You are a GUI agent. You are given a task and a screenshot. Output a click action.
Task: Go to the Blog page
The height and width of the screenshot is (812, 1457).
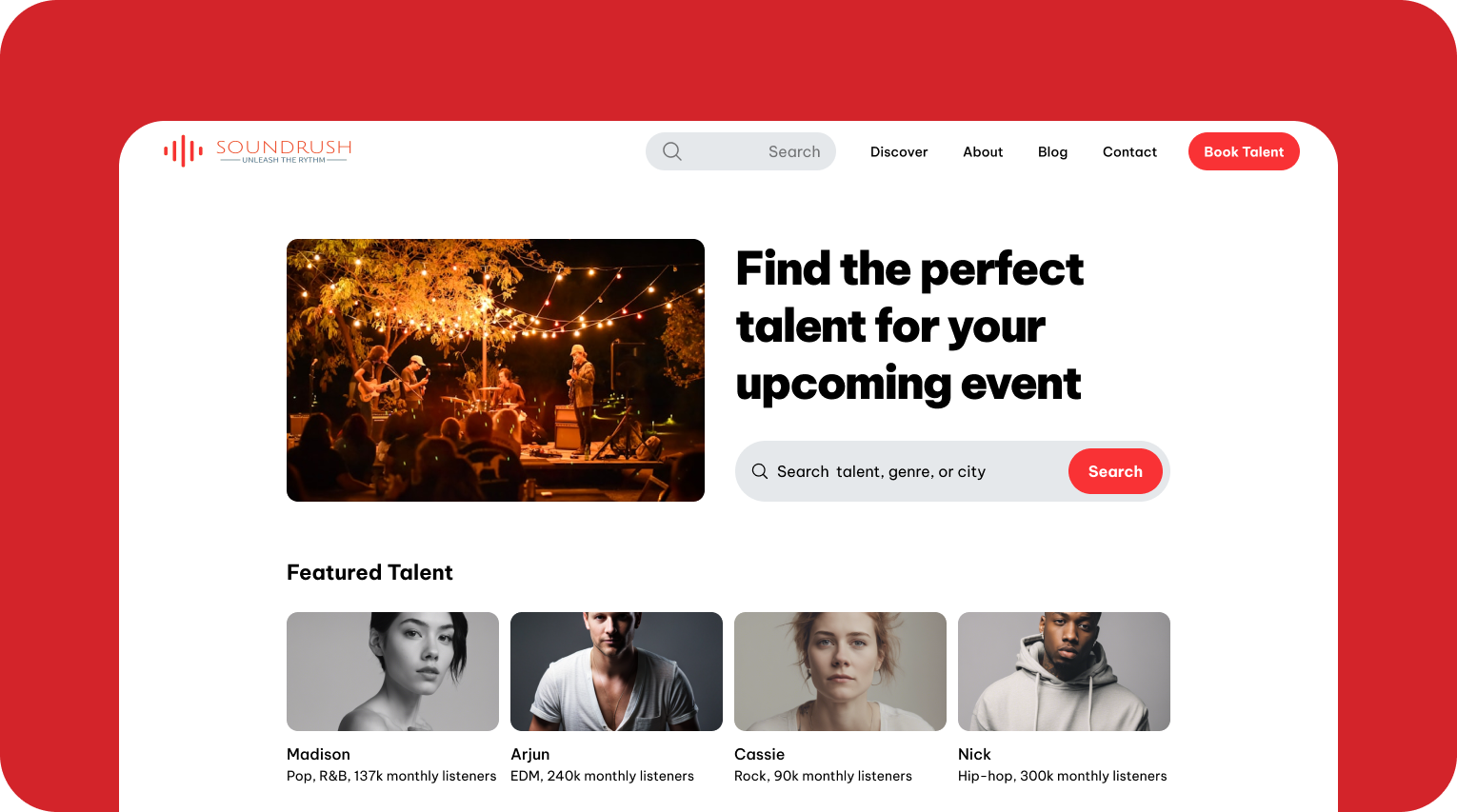coord(1052,151)
